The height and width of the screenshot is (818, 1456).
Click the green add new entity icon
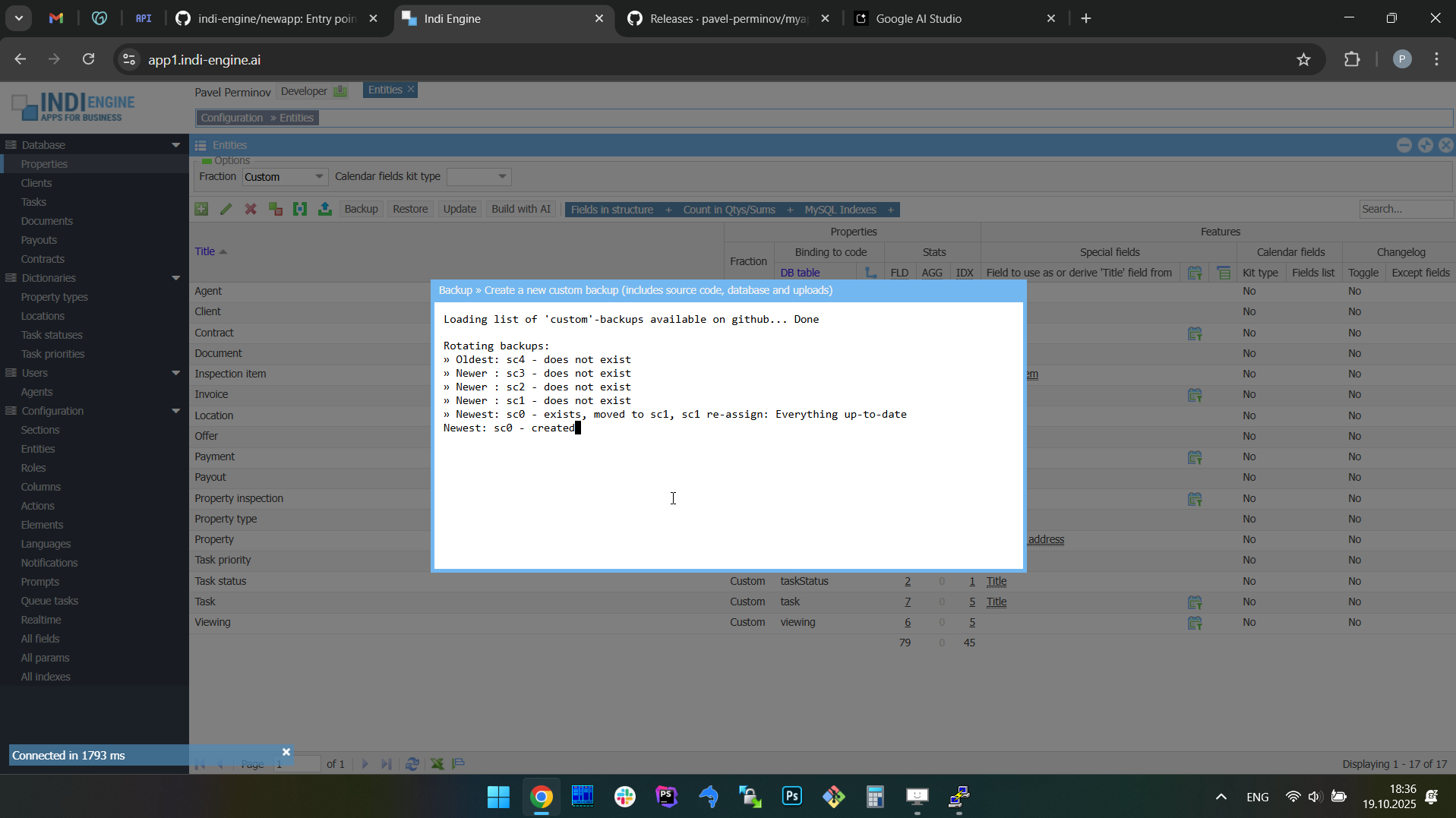[x=201, y=210]
